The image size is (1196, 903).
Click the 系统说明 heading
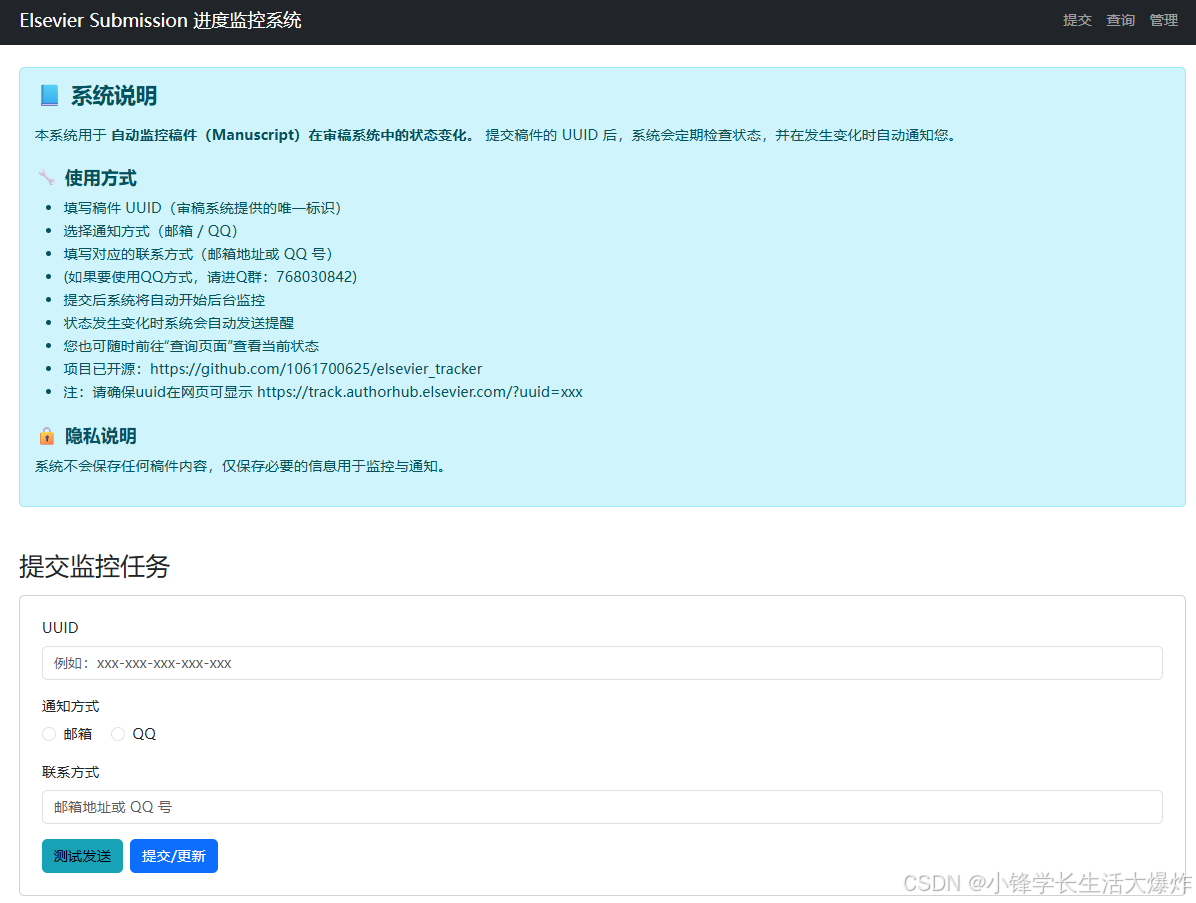point(114,95)
